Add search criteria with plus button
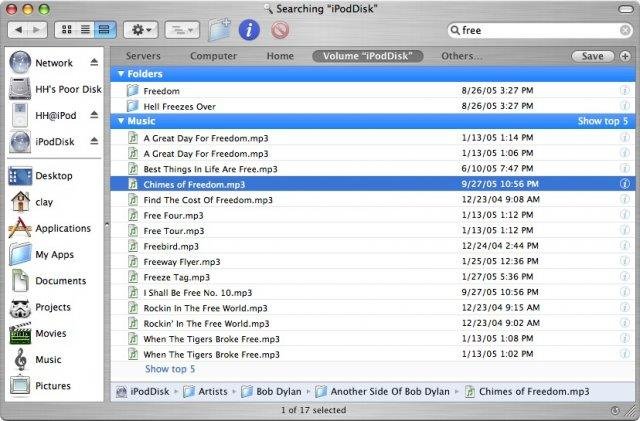 point(625,56)
